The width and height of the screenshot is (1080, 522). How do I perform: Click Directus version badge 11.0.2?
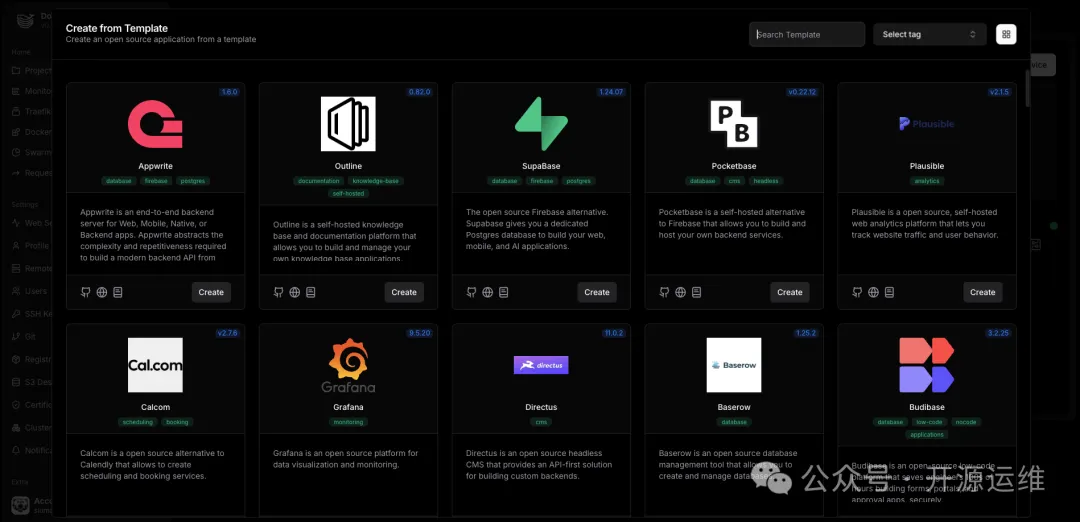pyautogui.click(x=614, y=333)
